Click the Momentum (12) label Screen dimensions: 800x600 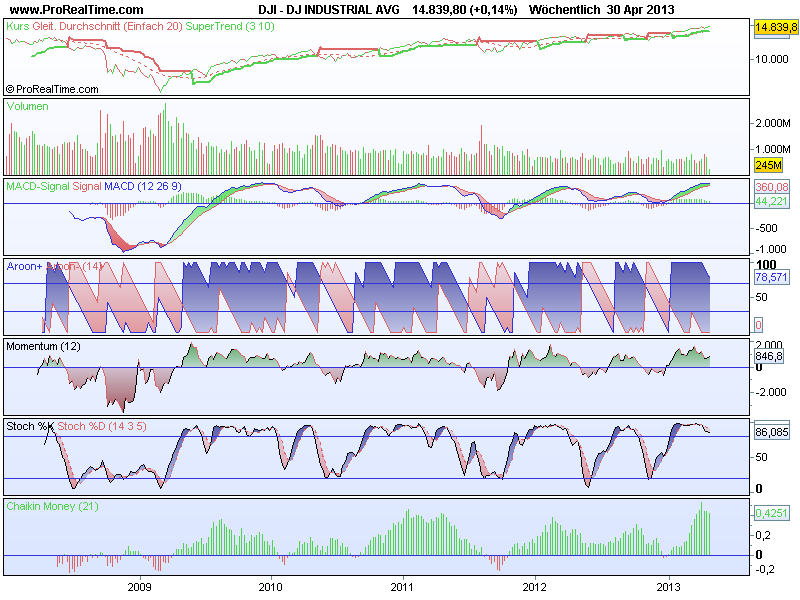tap(43, 346)
